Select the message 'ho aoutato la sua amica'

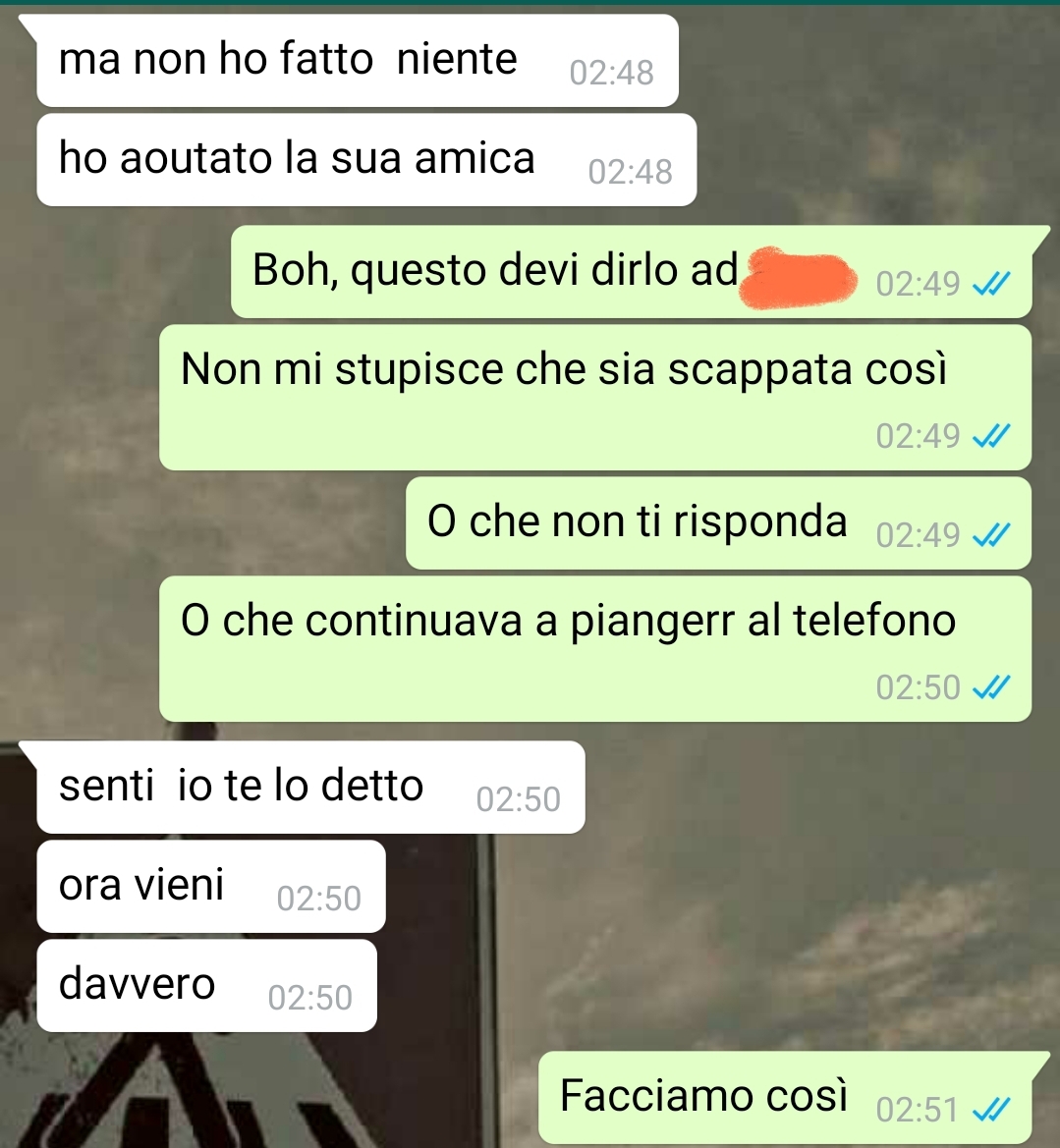tap(366, 160)
